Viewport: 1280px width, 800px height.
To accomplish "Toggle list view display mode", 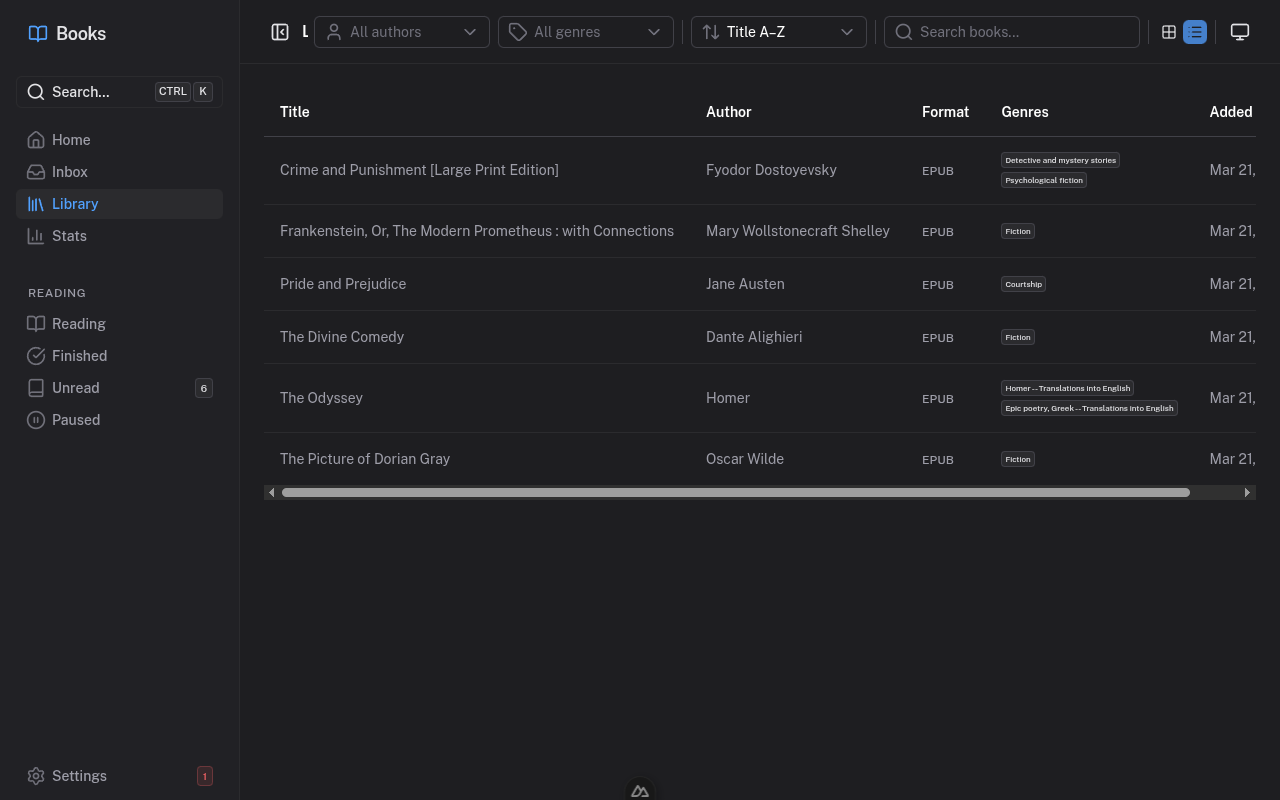I will (1195, 31).
